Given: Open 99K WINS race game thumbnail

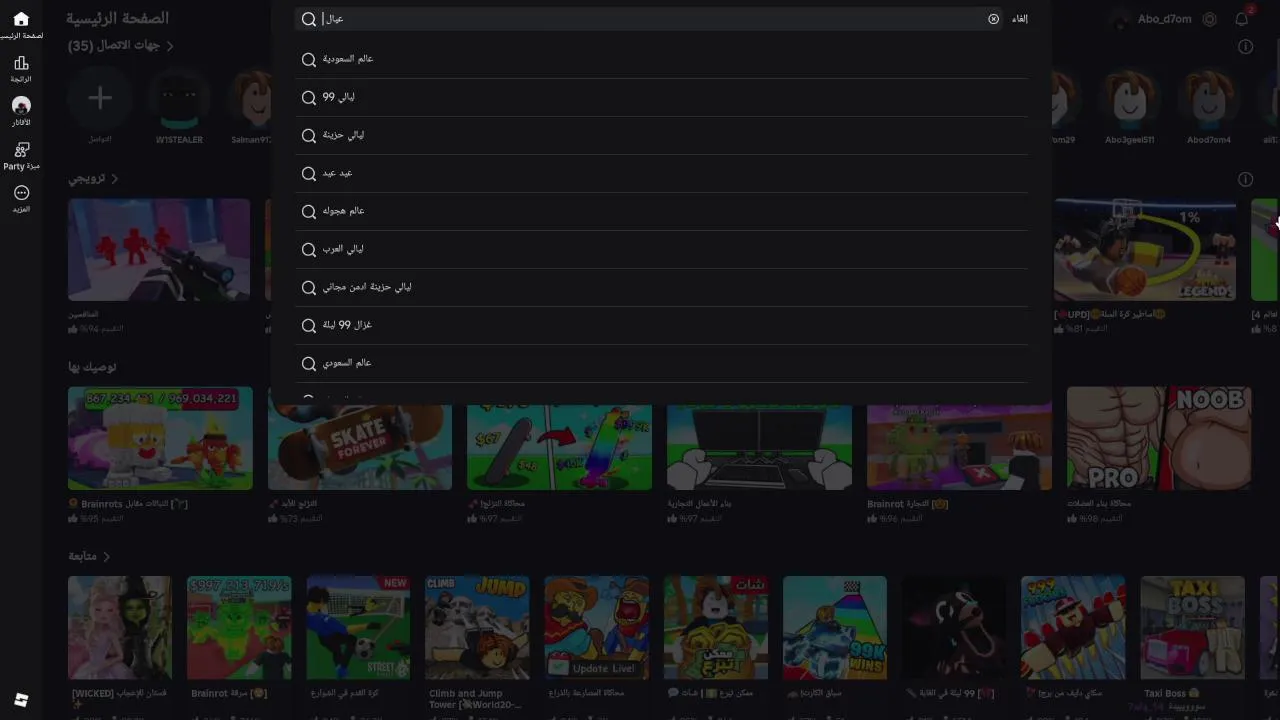Looking at the screenshot, I should point(835,628).
